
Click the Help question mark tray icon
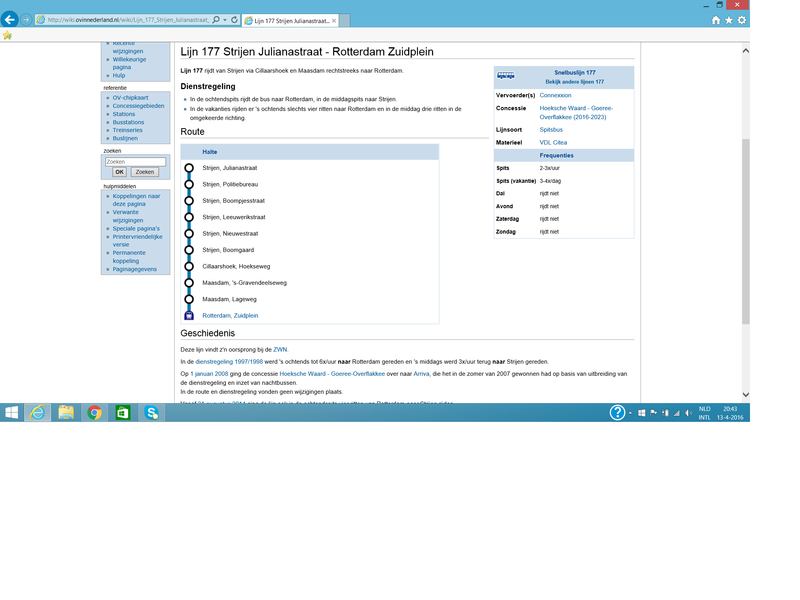pos(617,412)
